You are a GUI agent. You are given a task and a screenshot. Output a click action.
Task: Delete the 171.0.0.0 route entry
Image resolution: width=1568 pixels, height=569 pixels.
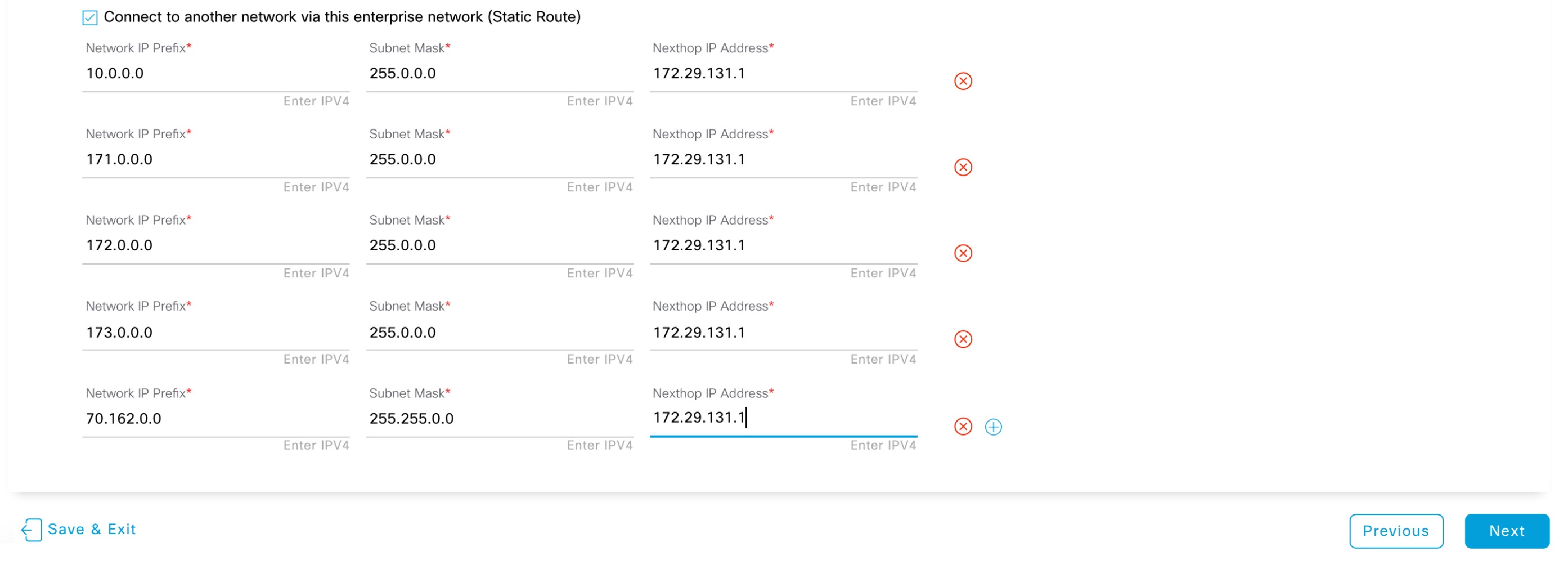(962, 167)
